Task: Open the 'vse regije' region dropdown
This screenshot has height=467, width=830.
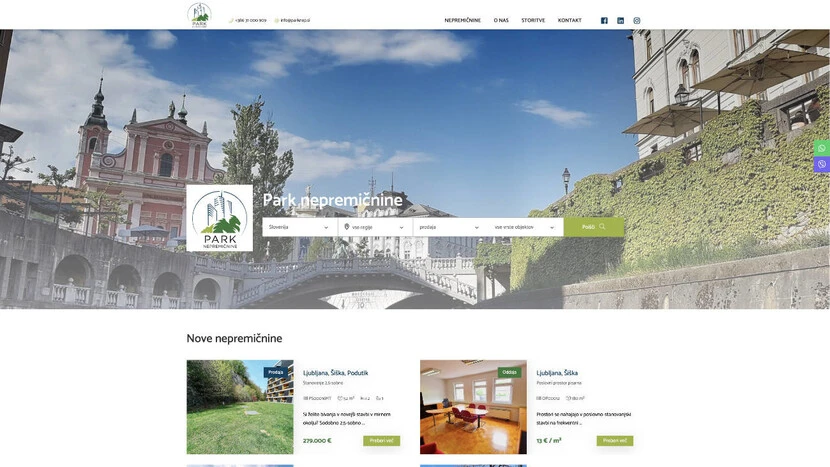Action: click(x=375, y=227)
